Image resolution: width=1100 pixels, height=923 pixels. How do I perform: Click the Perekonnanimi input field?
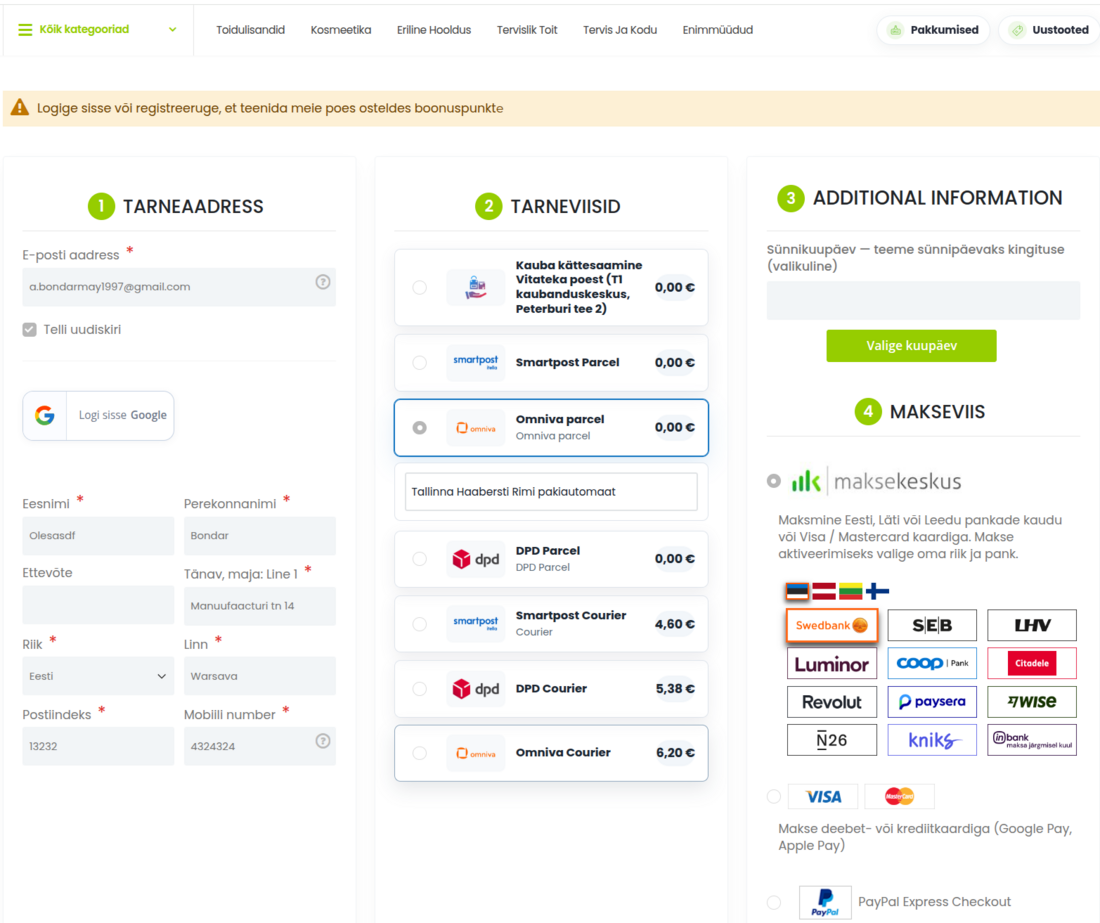tap(260, 536)
